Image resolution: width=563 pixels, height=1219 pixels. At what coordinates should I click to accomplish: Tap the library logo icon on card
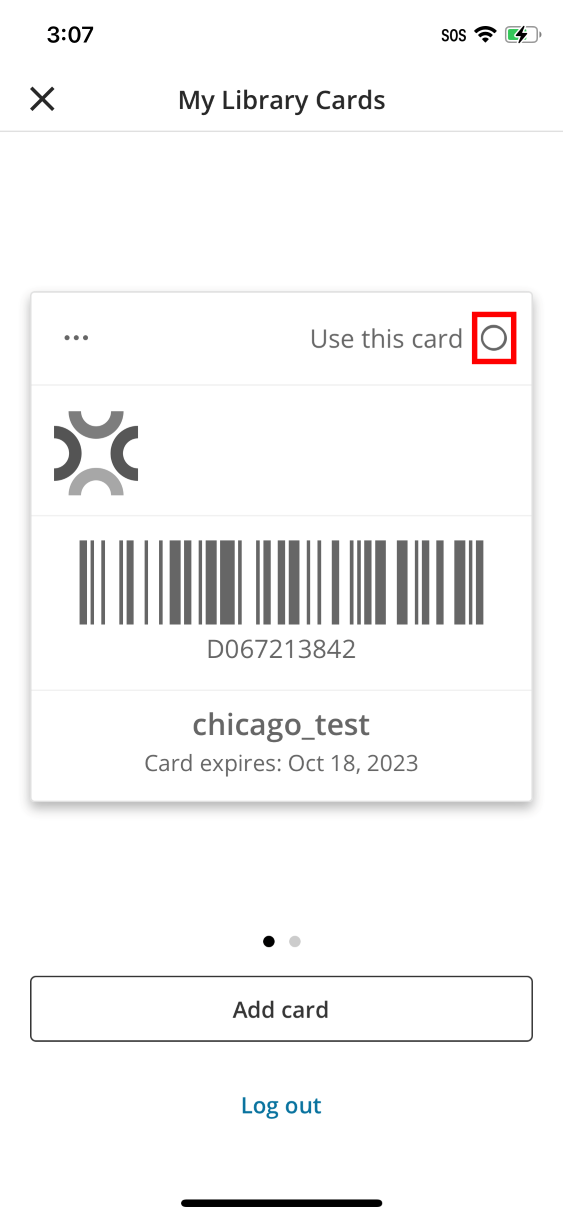pos(96,453)
